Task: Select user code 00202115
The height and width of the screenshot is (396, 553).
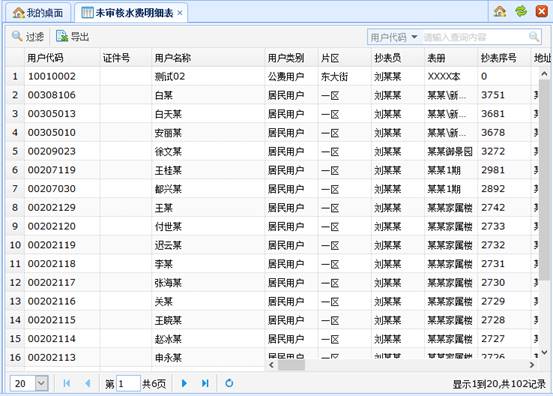Action: click(51, 320)
